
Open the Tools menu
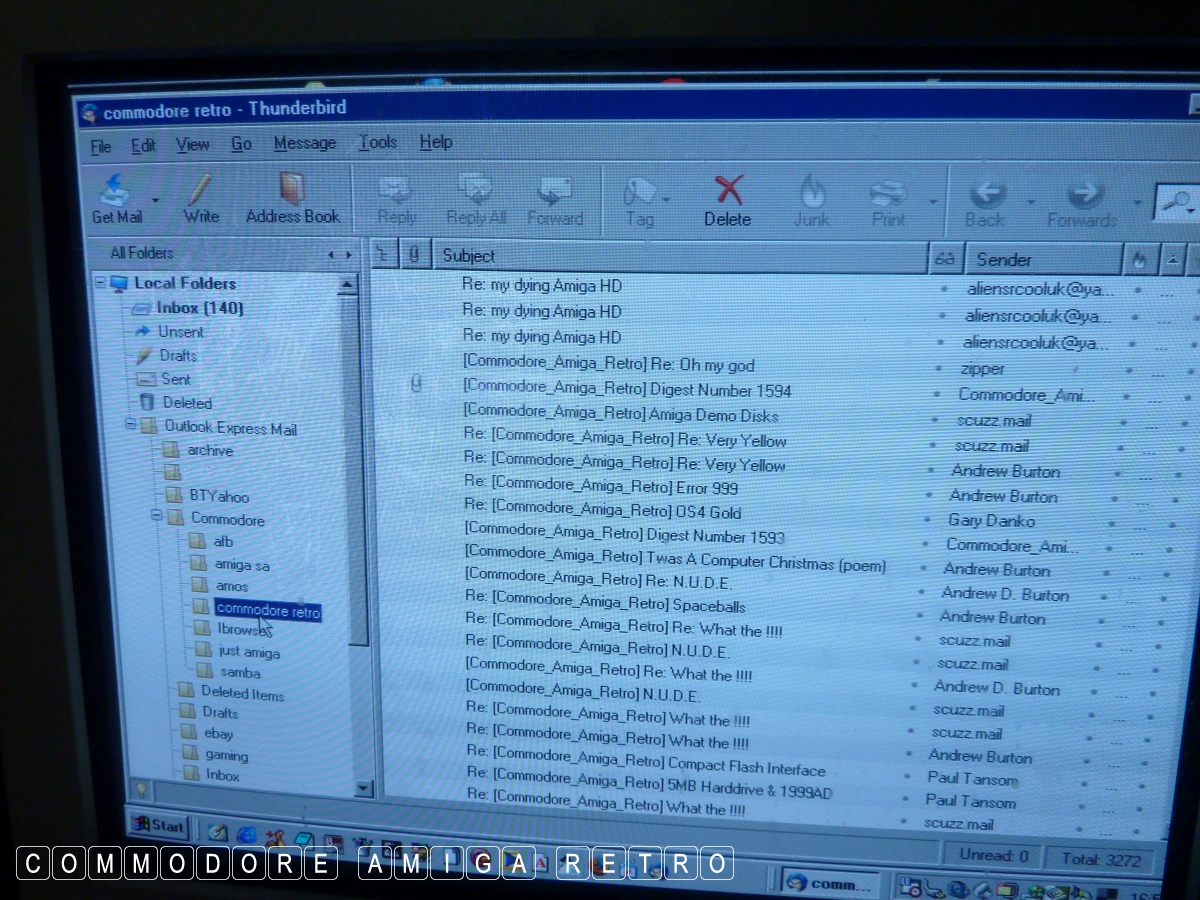pyautogui.click(x=378, y=143)
